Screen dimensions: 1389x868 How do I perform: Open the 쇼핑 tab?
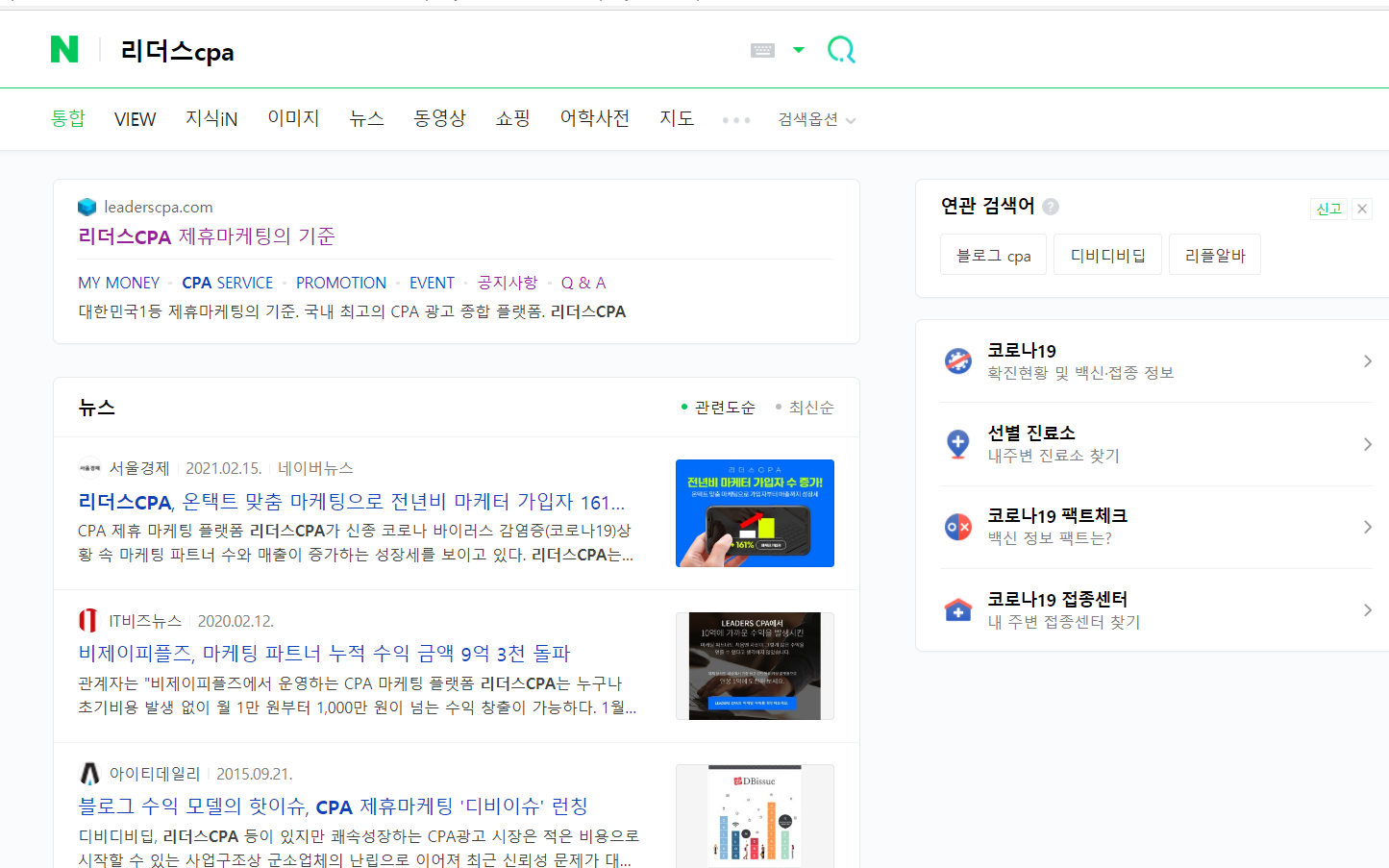pyautogui.click(x=513, y=118)
